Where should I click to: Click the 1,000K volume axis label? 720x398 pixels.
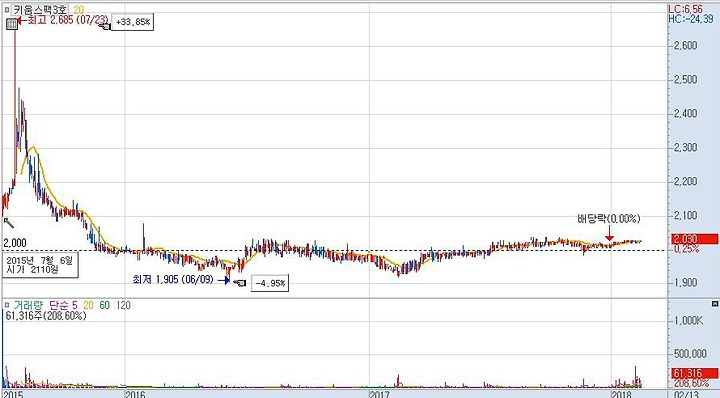pyautogui.click(x=688, y=321)
